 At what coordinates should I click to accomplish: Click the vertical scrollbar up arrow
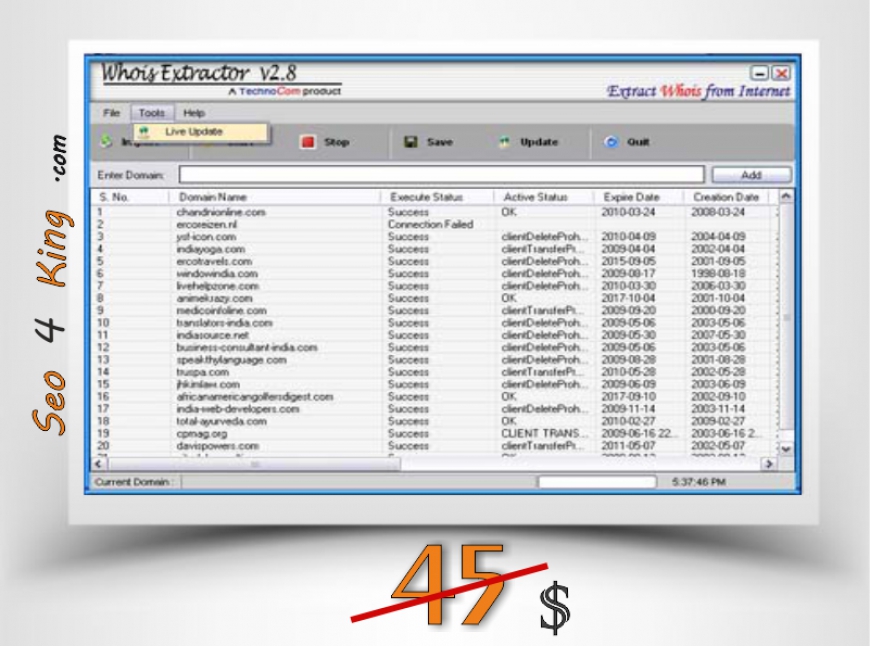click(x=786, y=196)
